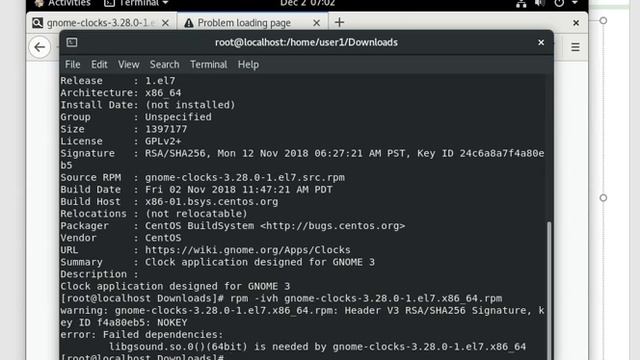The width and height of the screenshot is (640, 360).
Task: Open a new browser tab with plus button
Action: tap(339, 22)
